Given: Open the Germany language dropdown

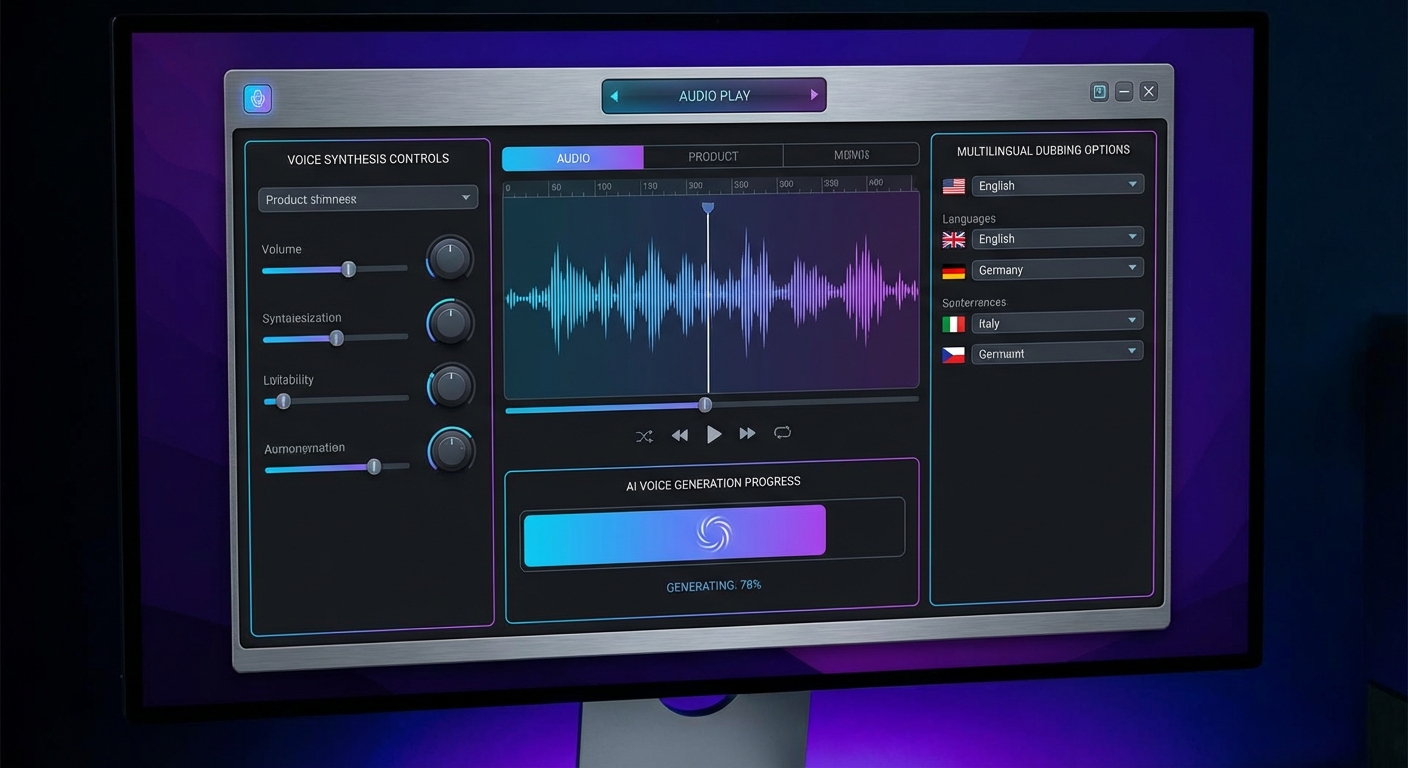Looking at the screenshot, I should pos(1057,268).
